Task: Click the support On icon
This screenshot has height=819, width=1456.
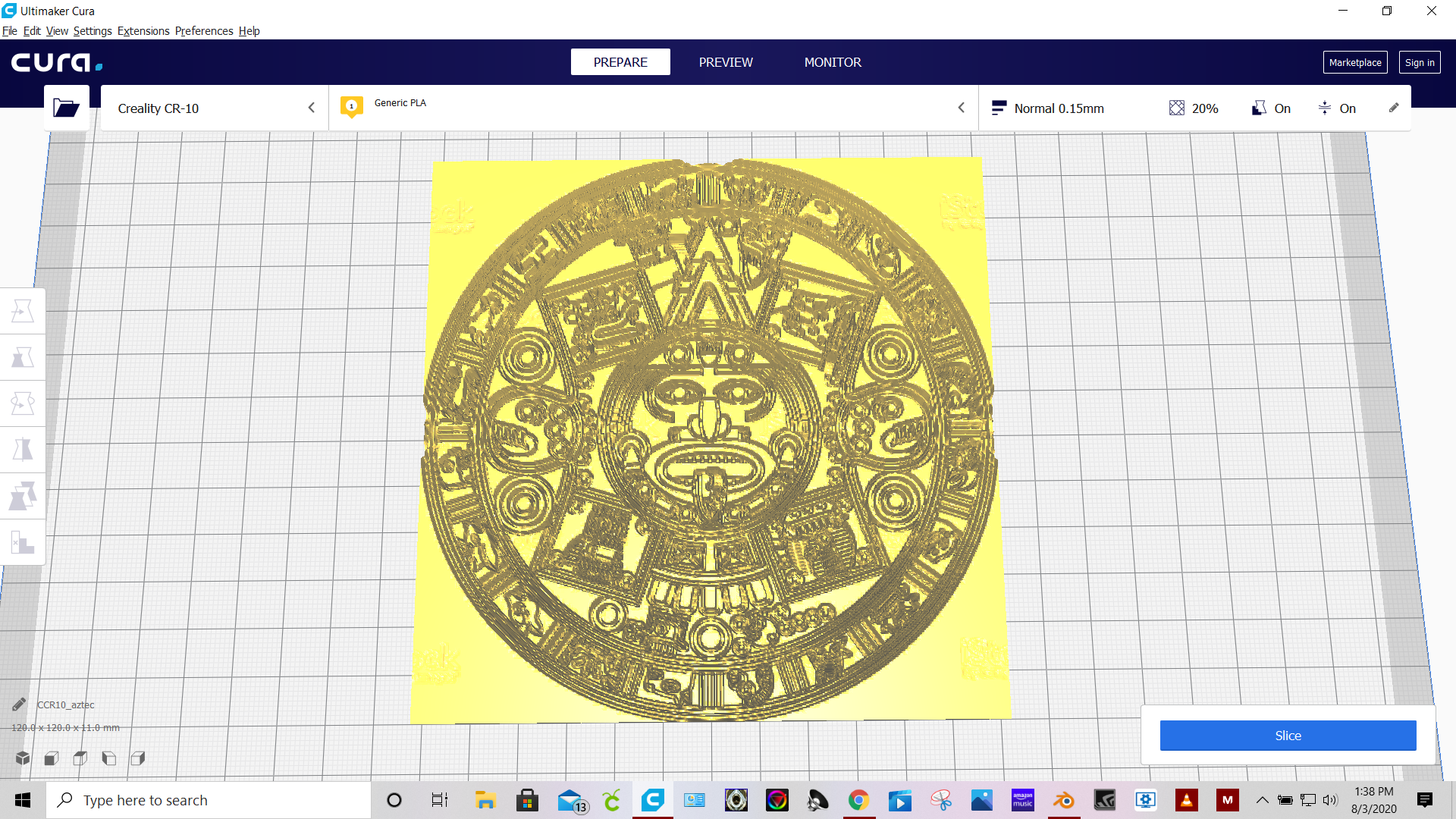Action: tap(1259, 108)
